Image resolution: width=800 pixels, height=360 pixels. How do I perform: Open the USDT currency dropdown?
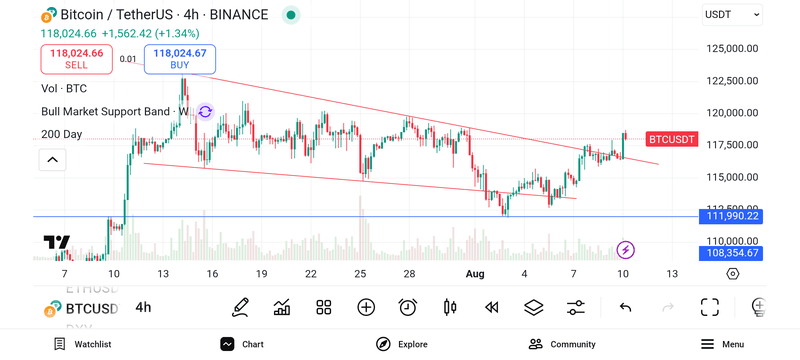732,15
